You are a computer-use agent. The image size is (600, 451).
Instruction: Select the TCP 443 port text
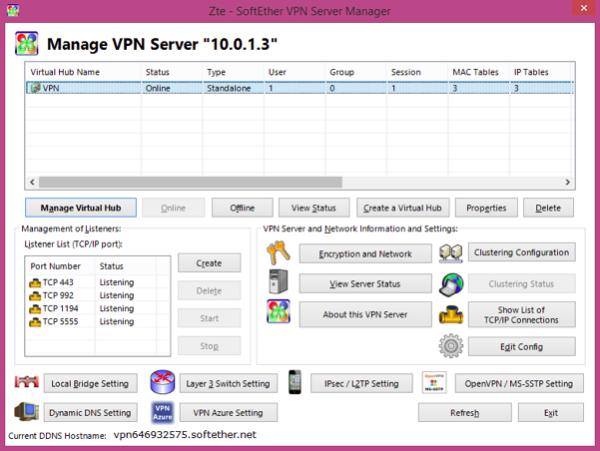pyautogui.click(x=58, y=282)
